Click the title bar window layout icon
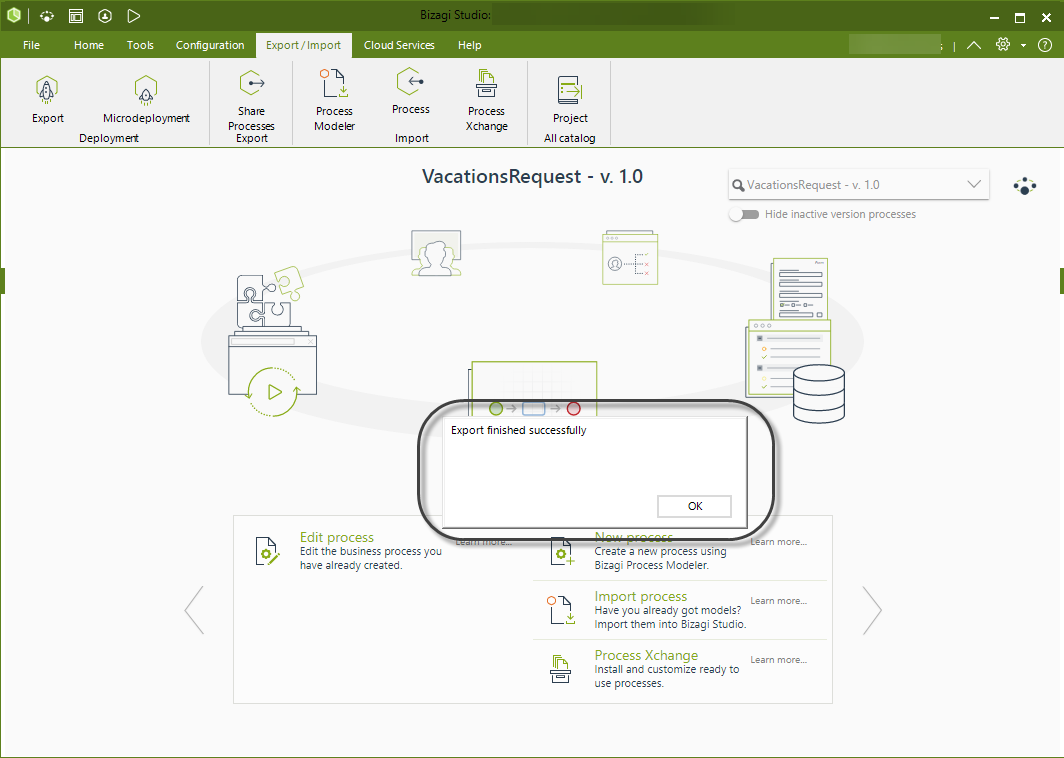Viewport: 1064px width, 758px height. coord(76,16)
